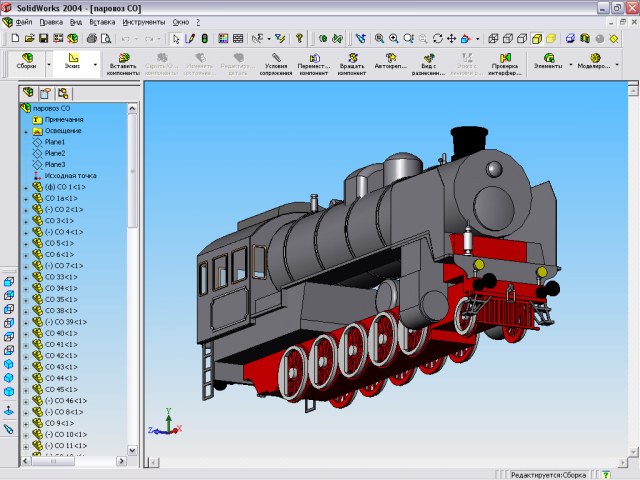This screenshot has height=480, width=640.
Task: Expand the Освещение node in the tree
Action: click(27, 131)
